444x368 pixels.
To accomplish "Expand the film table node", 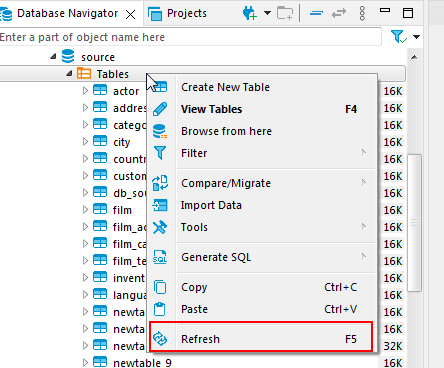I will tap(85, 209).
